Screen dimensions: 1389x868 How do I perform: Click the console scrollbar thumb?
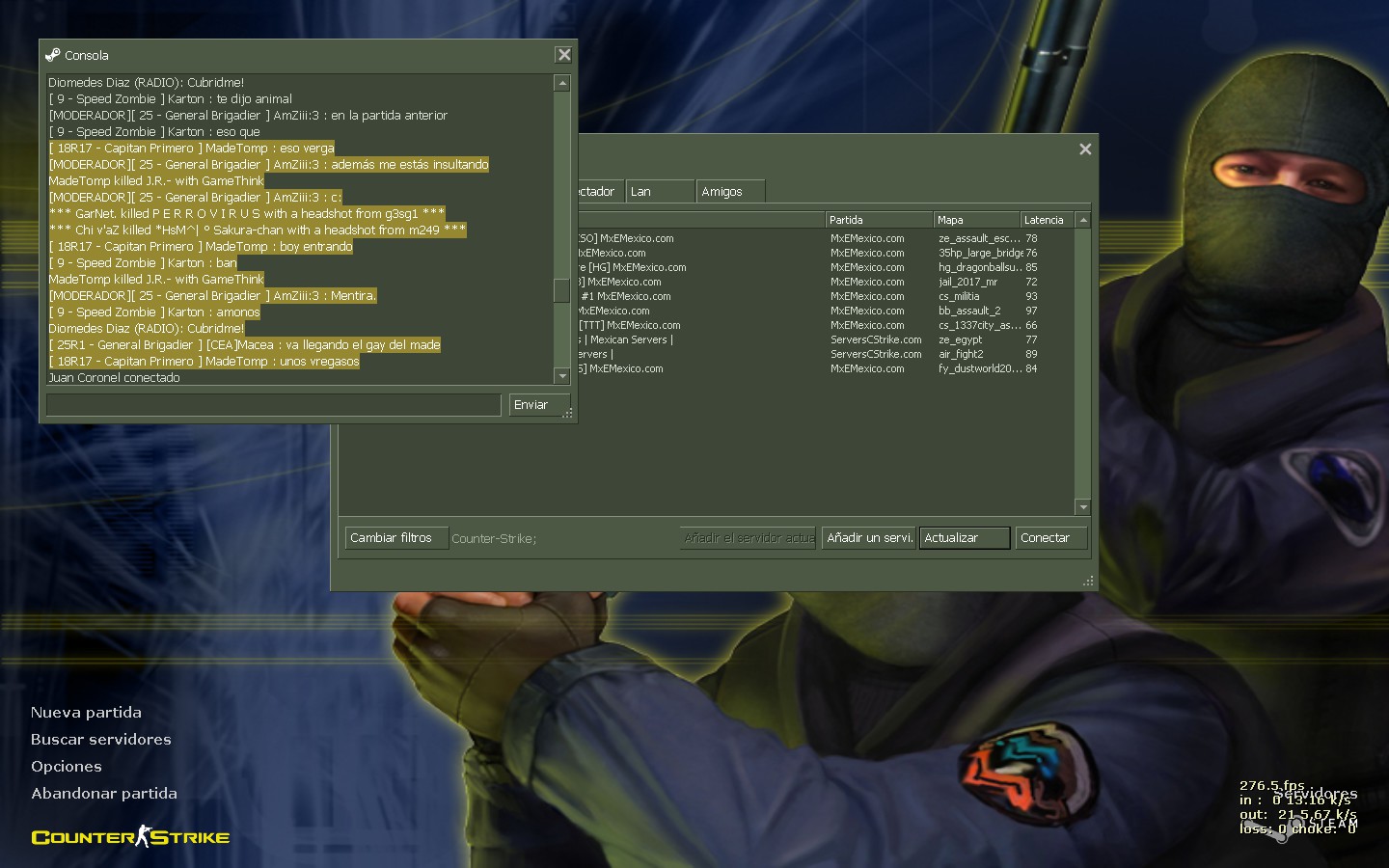coord(561,290)
